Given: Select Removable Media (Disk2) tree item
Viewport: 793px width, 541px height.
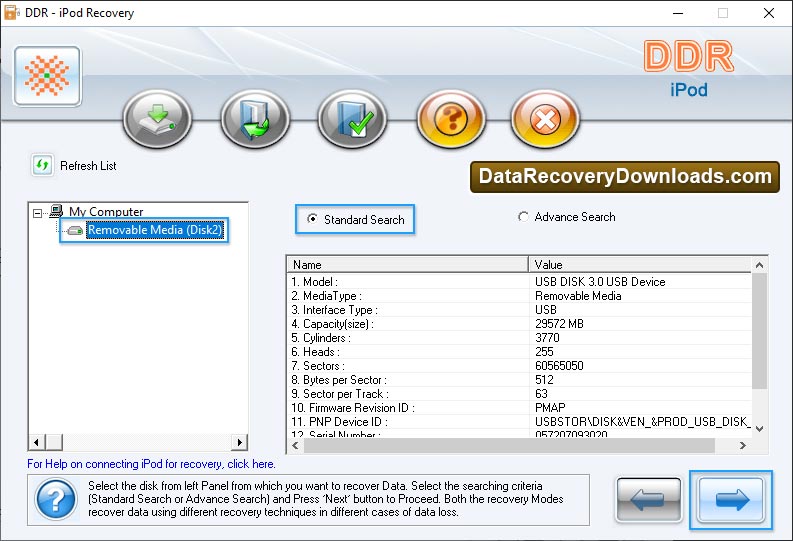Looking at the screenshot, I should pos(155,230).
